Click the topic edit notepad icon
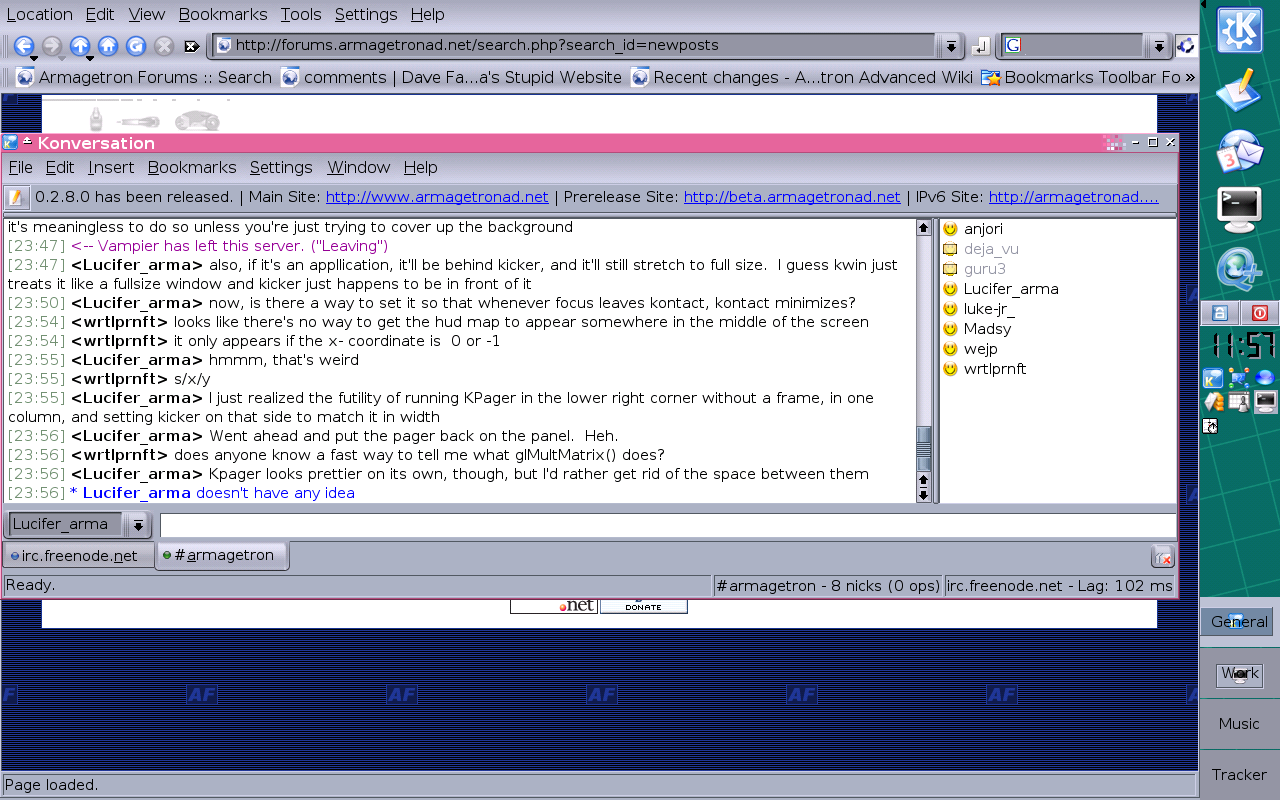1280x800 pixels. [17, 198]
